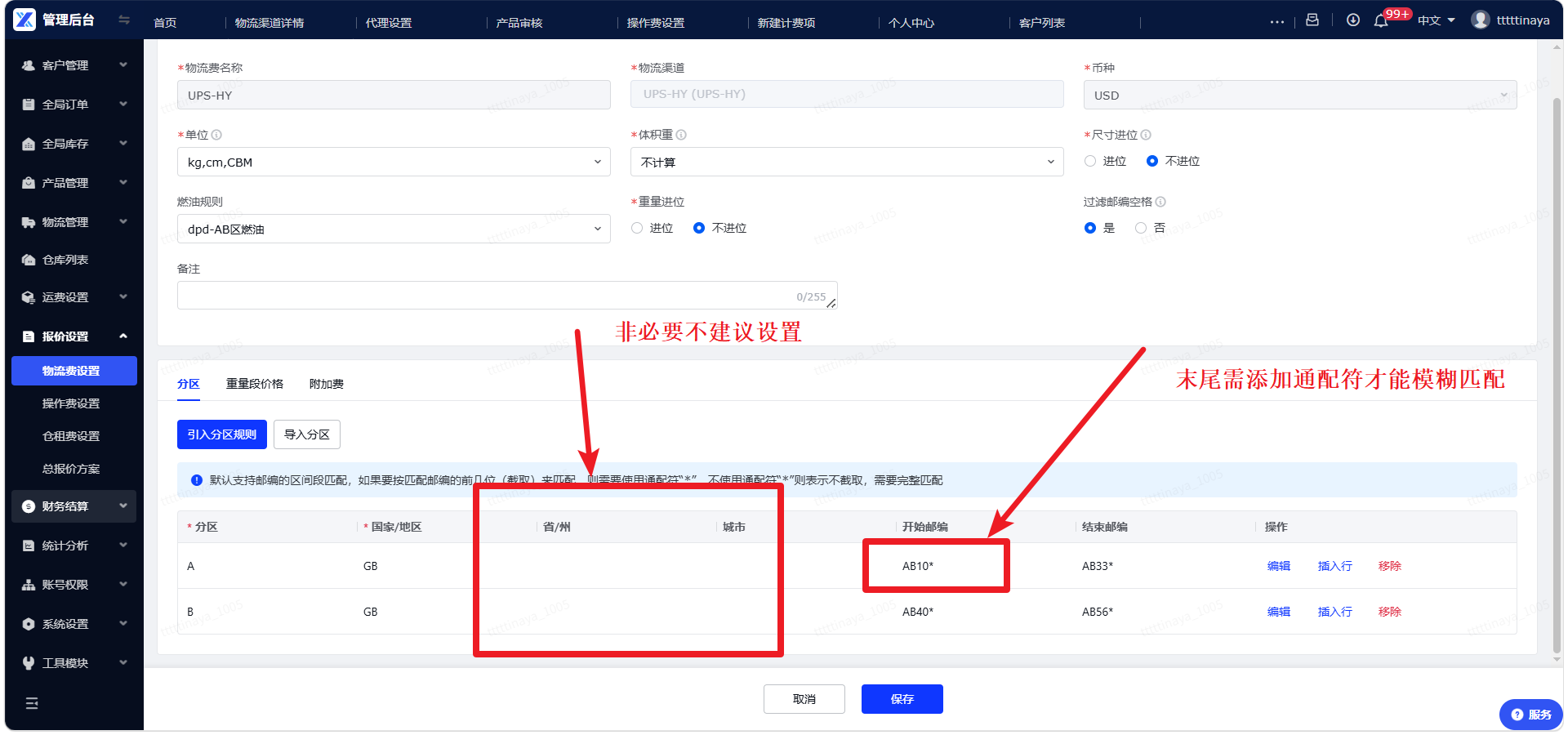The height and width of the screenshot is (735, 1568).
Task: Select 进位 radio under 重量进位
Action: 637,228
